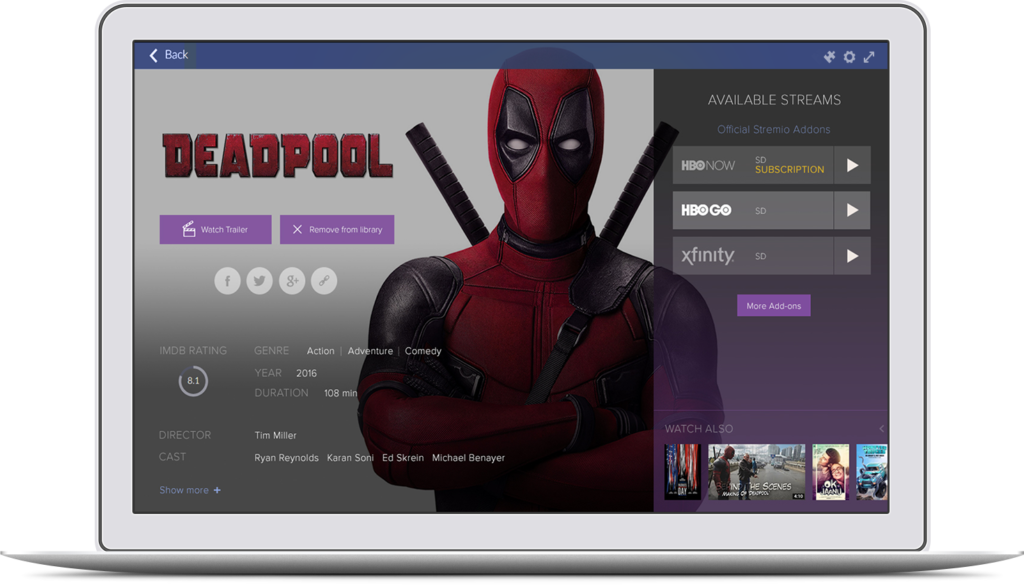
Task: Toggle fullscreen with the expand arrows icon
Action: (x=869, y=57)
